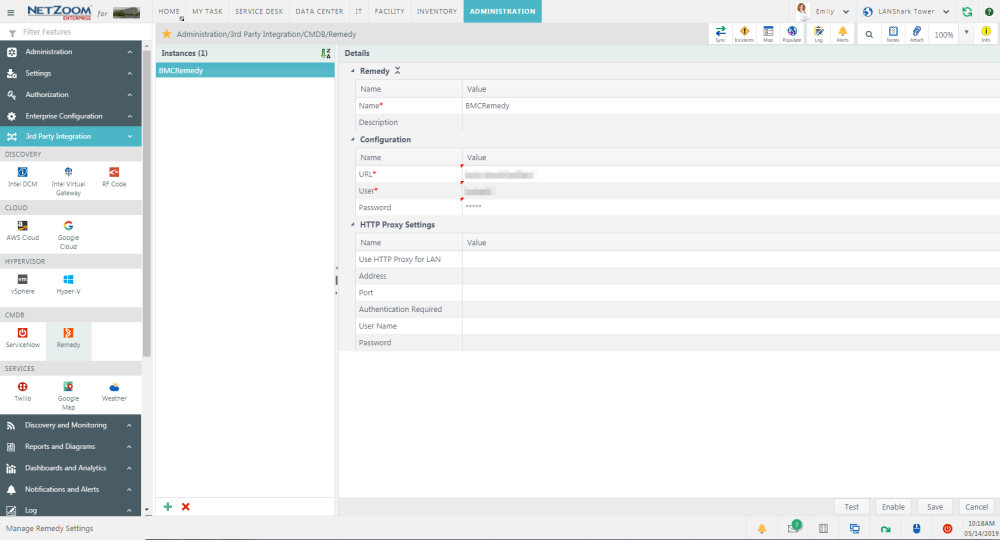Collapse the Remedy details section
This screenshot has width=1000, height=540.
(353, 71)
